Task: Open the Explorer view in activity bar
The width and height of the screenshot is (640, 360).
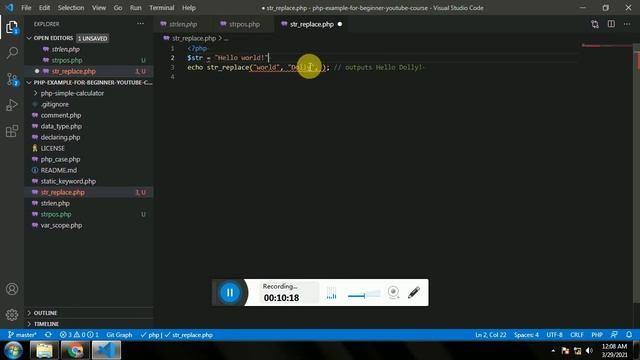Action: pos(12,28)
